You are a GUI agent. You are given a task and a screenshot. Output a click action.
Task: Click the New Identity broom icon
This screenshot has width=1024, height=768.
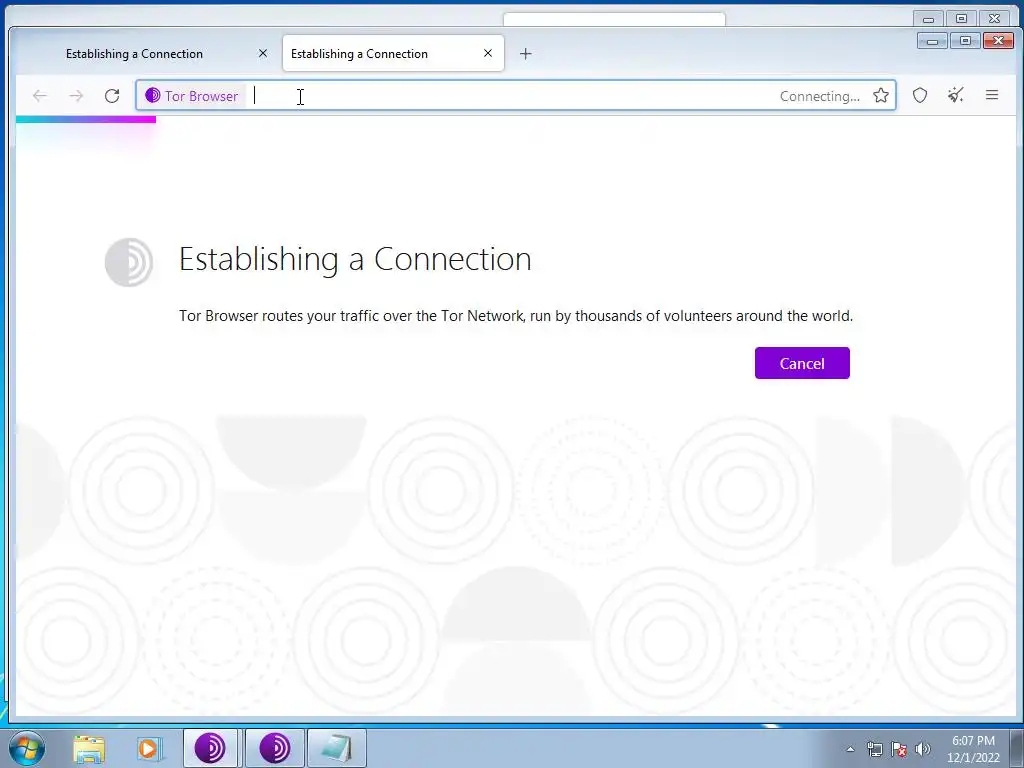[x=956, y=96]
